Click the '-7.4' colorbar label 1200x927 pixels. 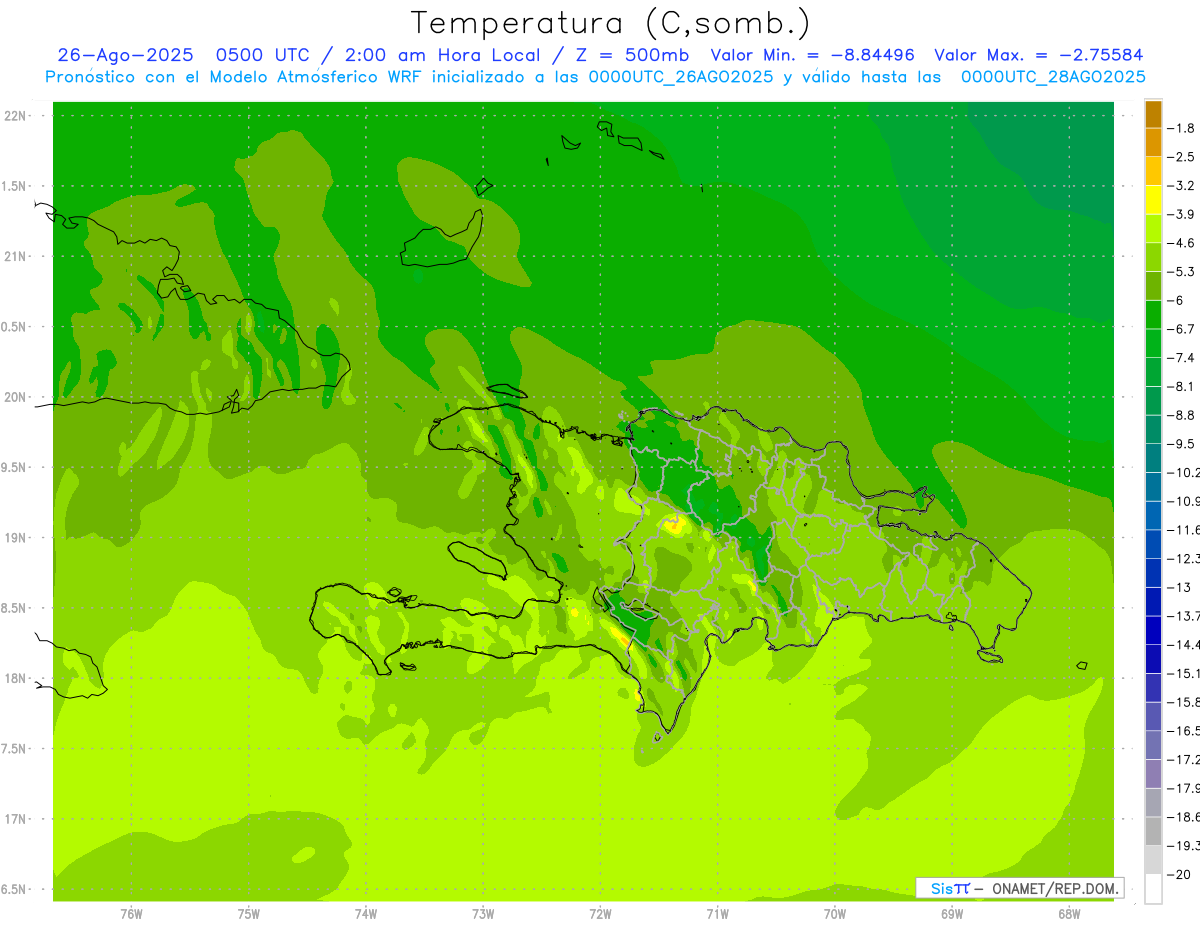1181,358
